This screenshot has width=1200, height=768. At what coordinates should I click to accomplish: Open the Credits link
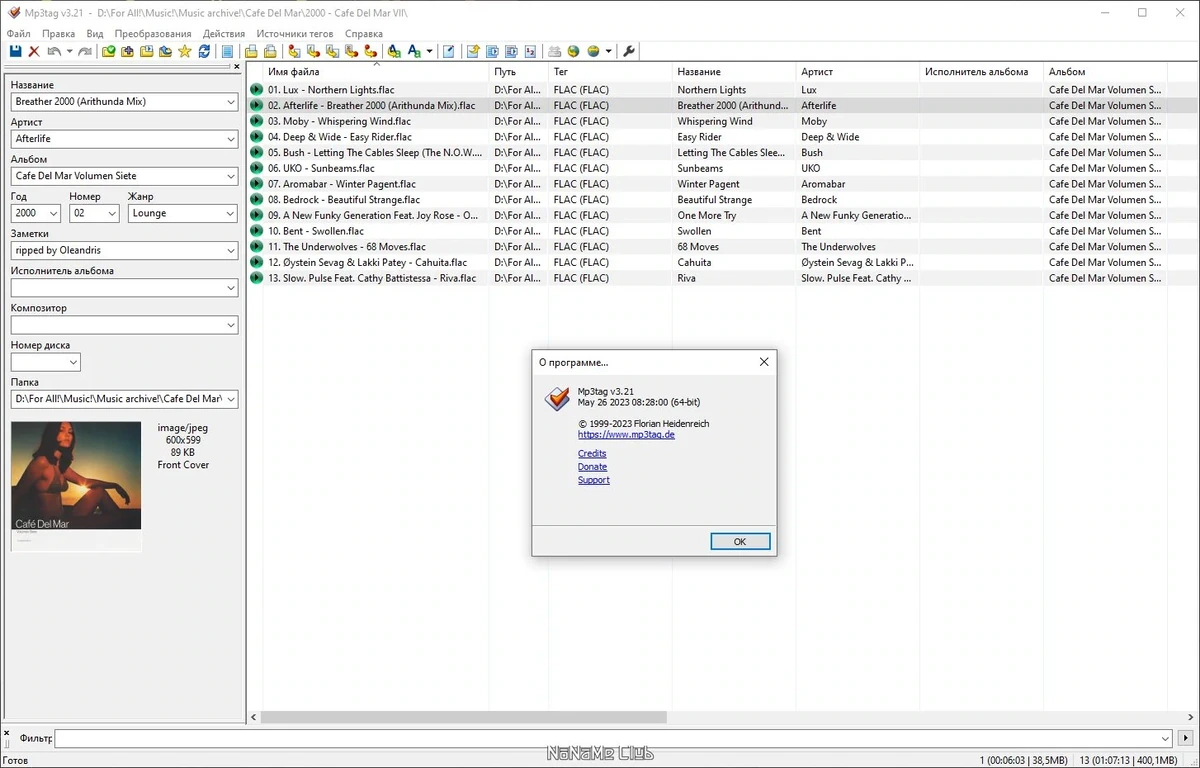pos(592,454)
